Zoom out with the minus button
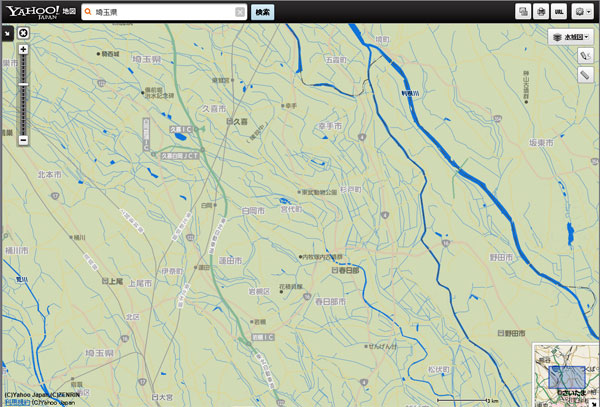 (x=23, y=140)
